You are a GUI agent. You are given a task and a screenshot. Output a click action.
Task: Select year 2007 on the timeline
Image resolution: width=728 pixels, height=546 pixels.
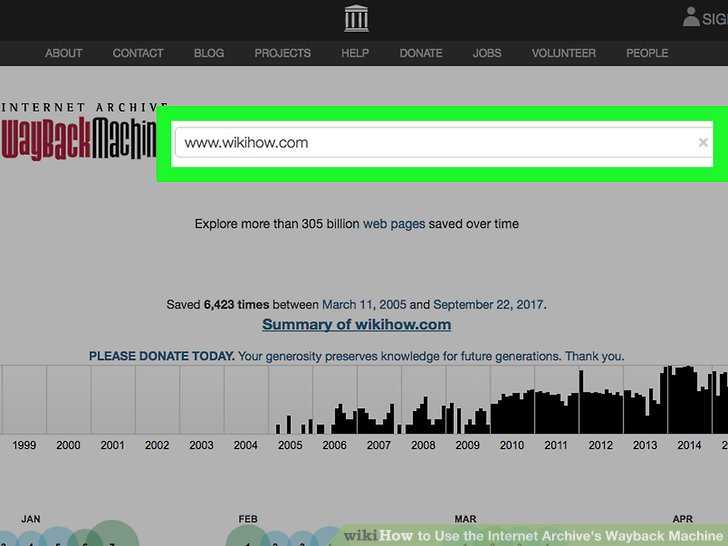pyautogui.click(x=379, y=445)
